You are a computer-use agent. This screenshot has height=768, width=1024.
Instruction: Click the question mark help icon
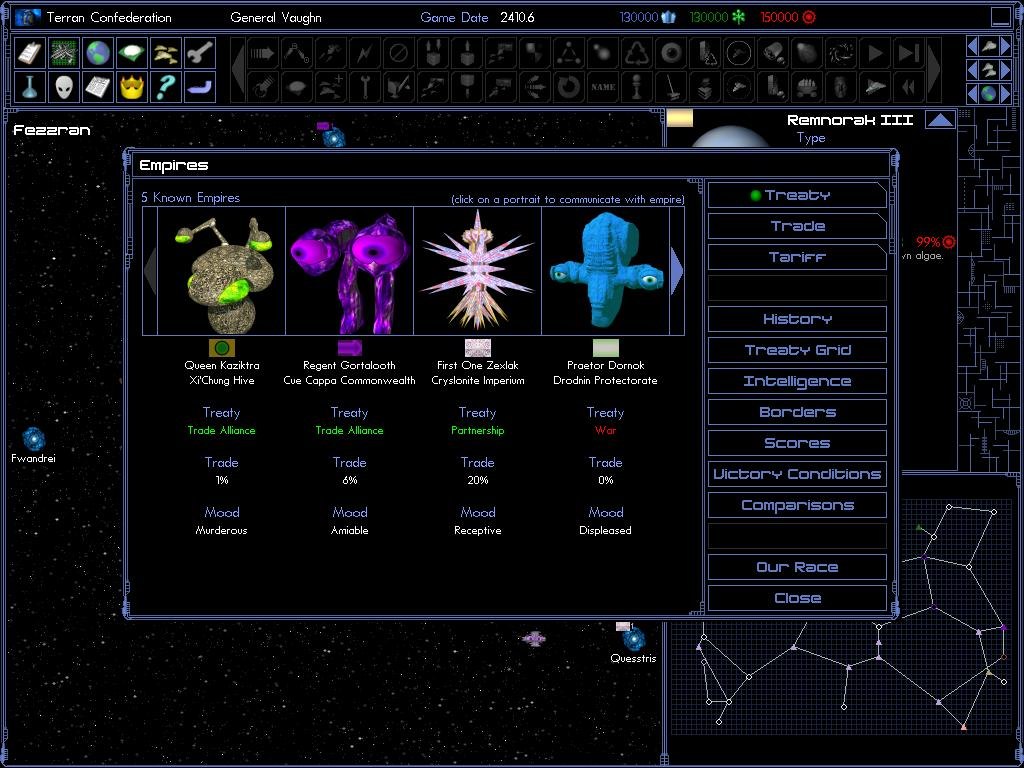pyautogui.click(x=166, y=86)
